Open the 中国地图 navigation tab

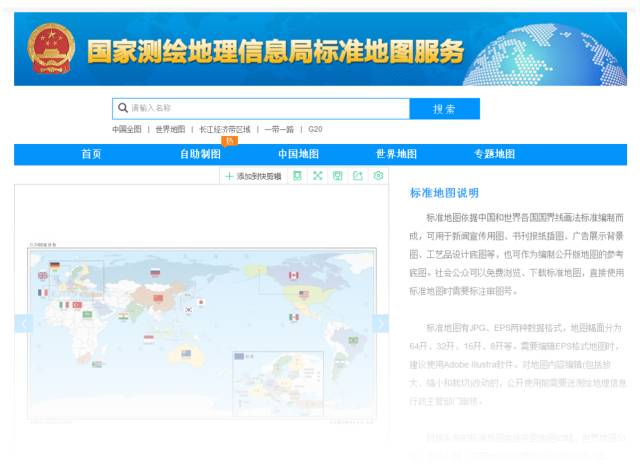pyautogui.click(x=298, y=154)
